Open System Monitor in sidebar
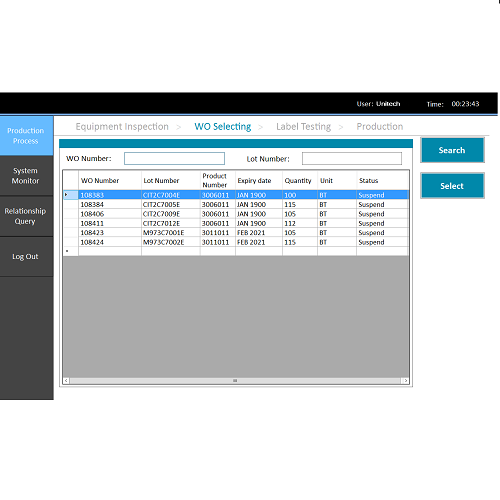 [x=26, y=176]
